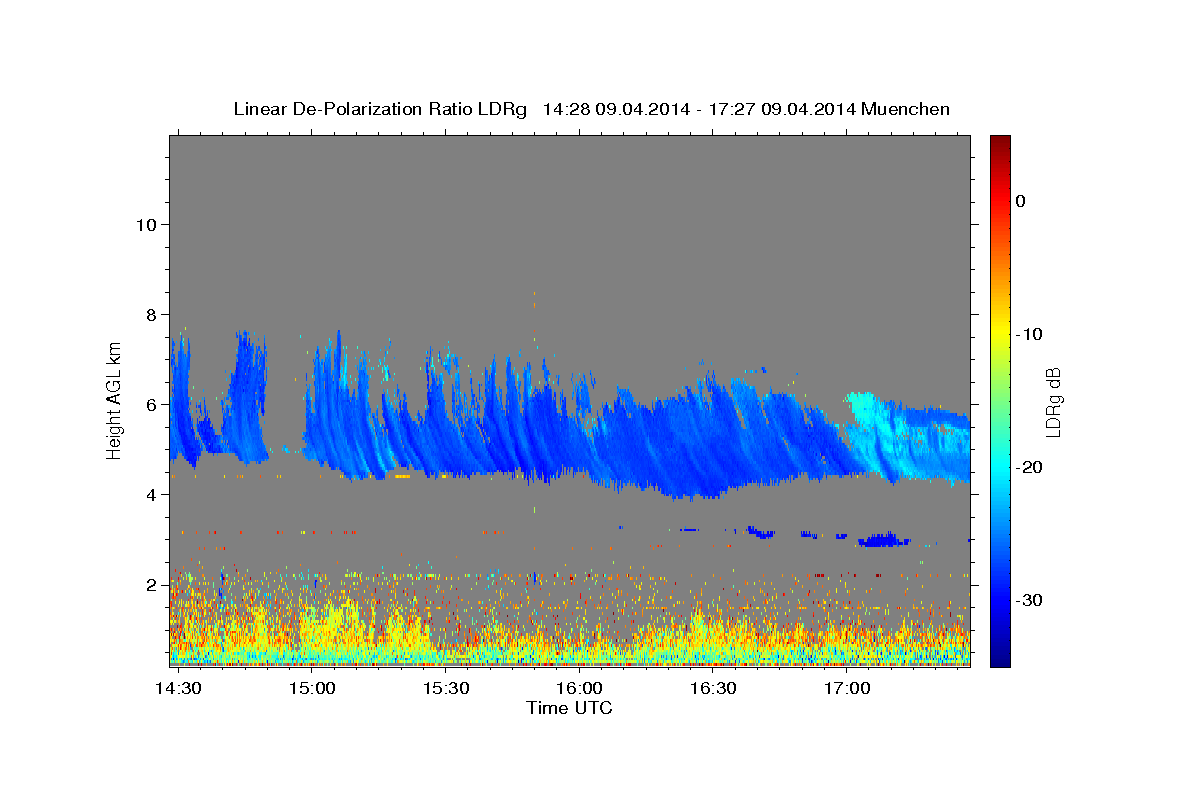Image resolution: width=1200 pixels, height=800 pixels.
Task: Click the colorbar '-20' label
Action: tap(1030, 467)
